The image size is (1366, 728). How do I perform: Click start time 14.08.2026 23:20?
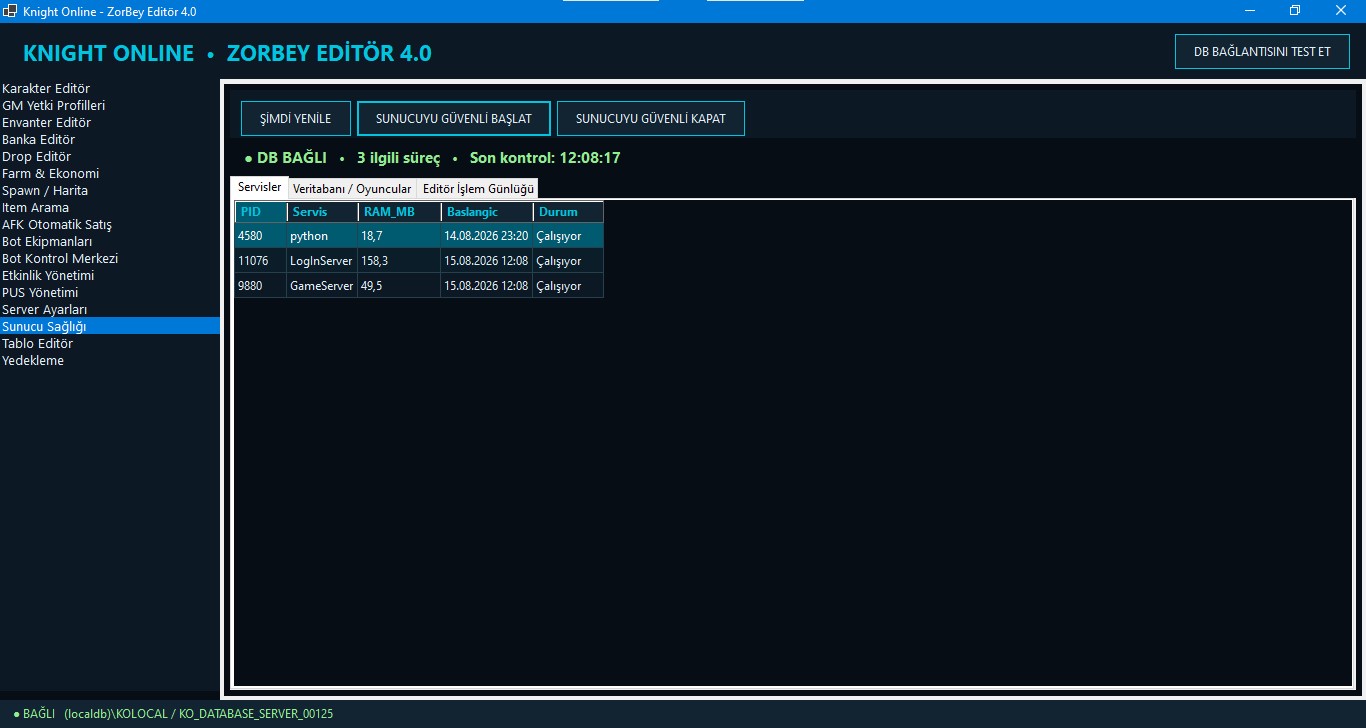pyautogui.click(x=487, y=236)
